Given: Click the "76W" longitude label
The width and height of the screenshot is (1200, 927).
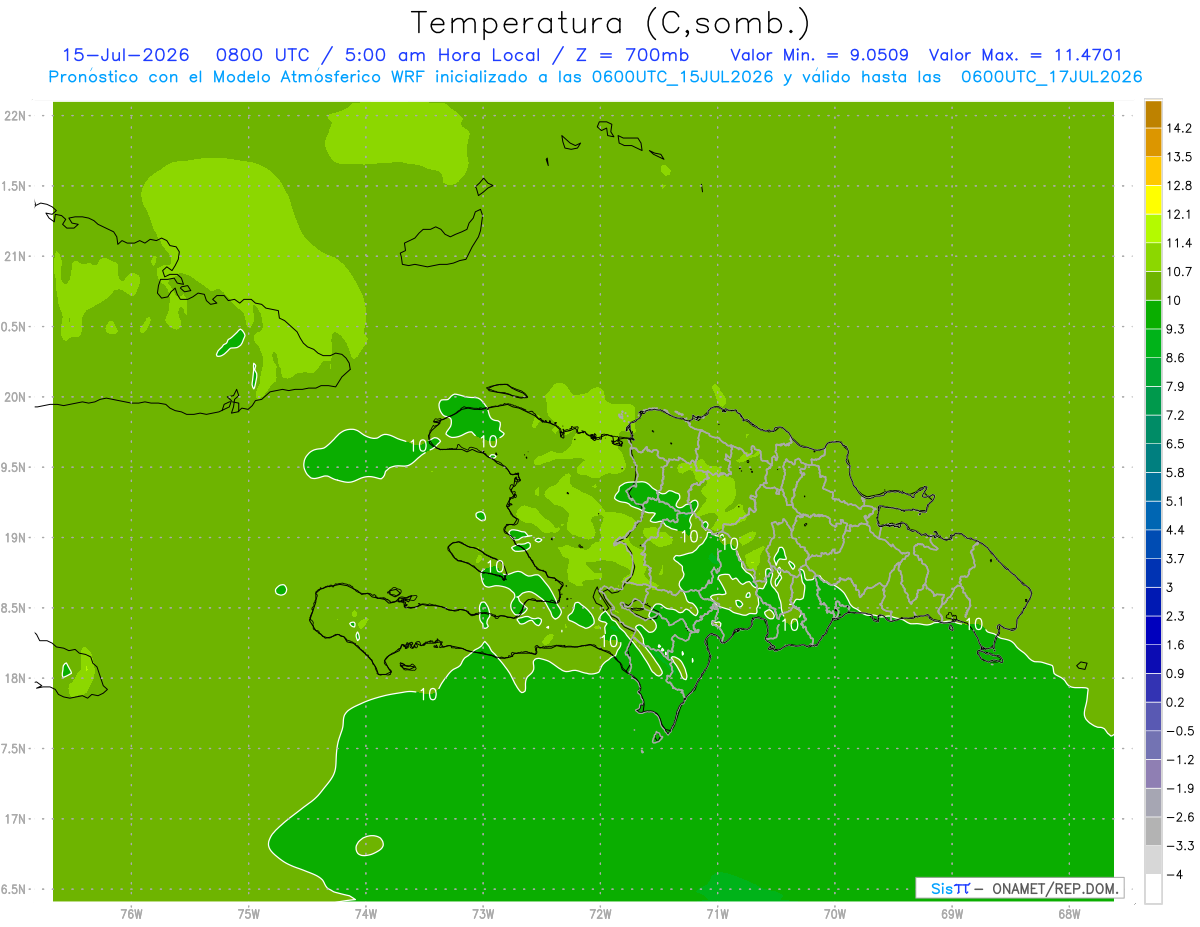Looking at the screenshot, I should [x=131, y=913].
